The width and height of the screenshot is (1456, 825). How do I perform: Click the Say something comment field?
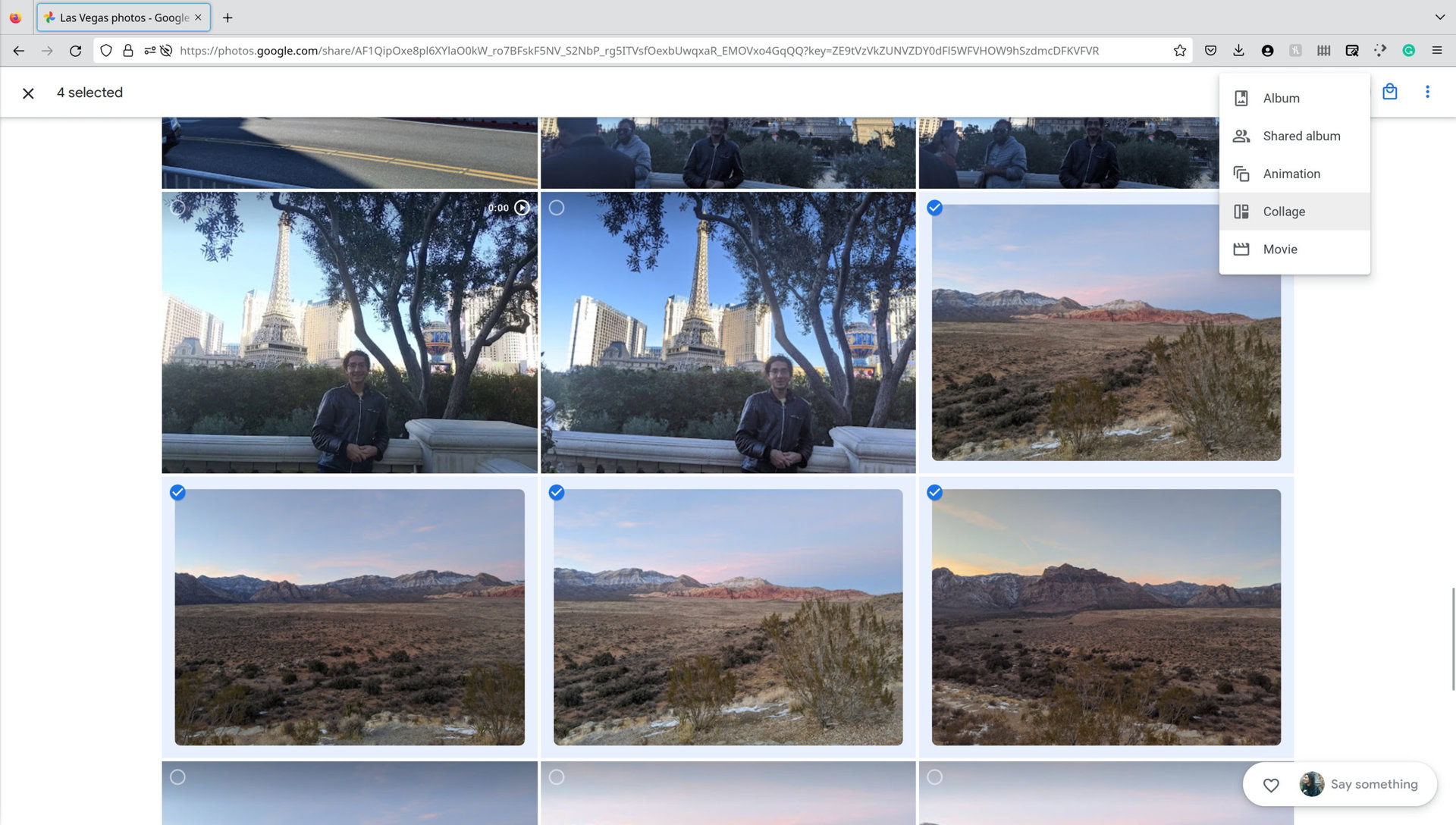(x=1373, y=785)
